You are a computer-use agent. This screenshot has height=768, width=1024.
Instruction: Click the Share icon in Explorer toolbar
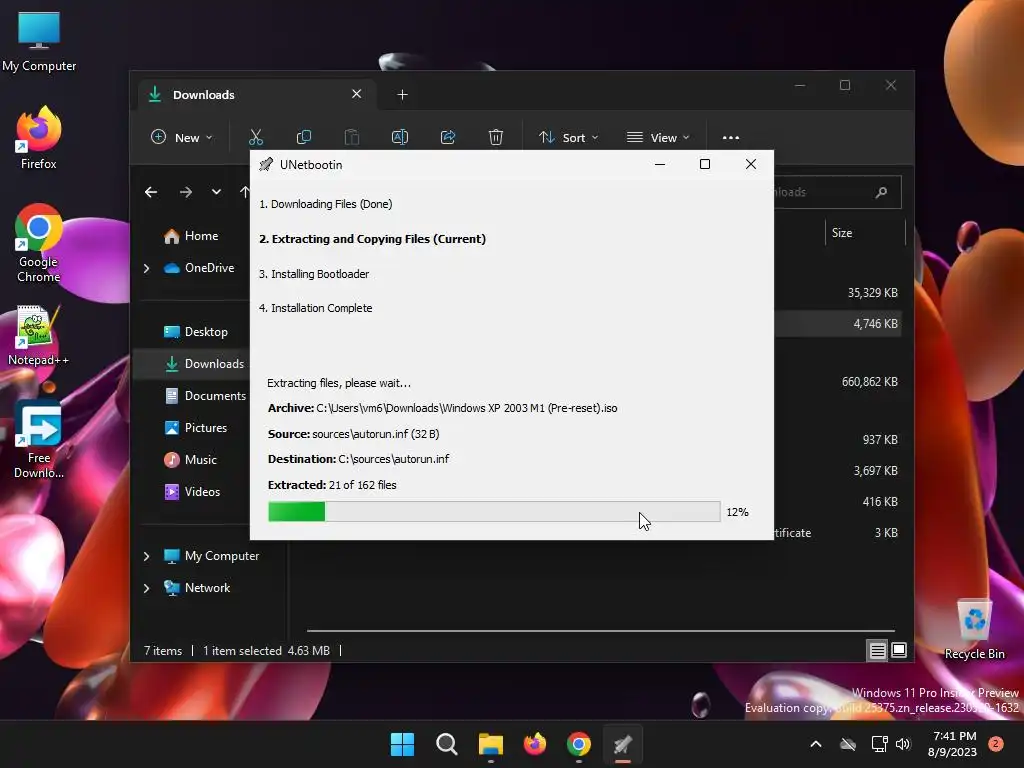tap(448, 137)
